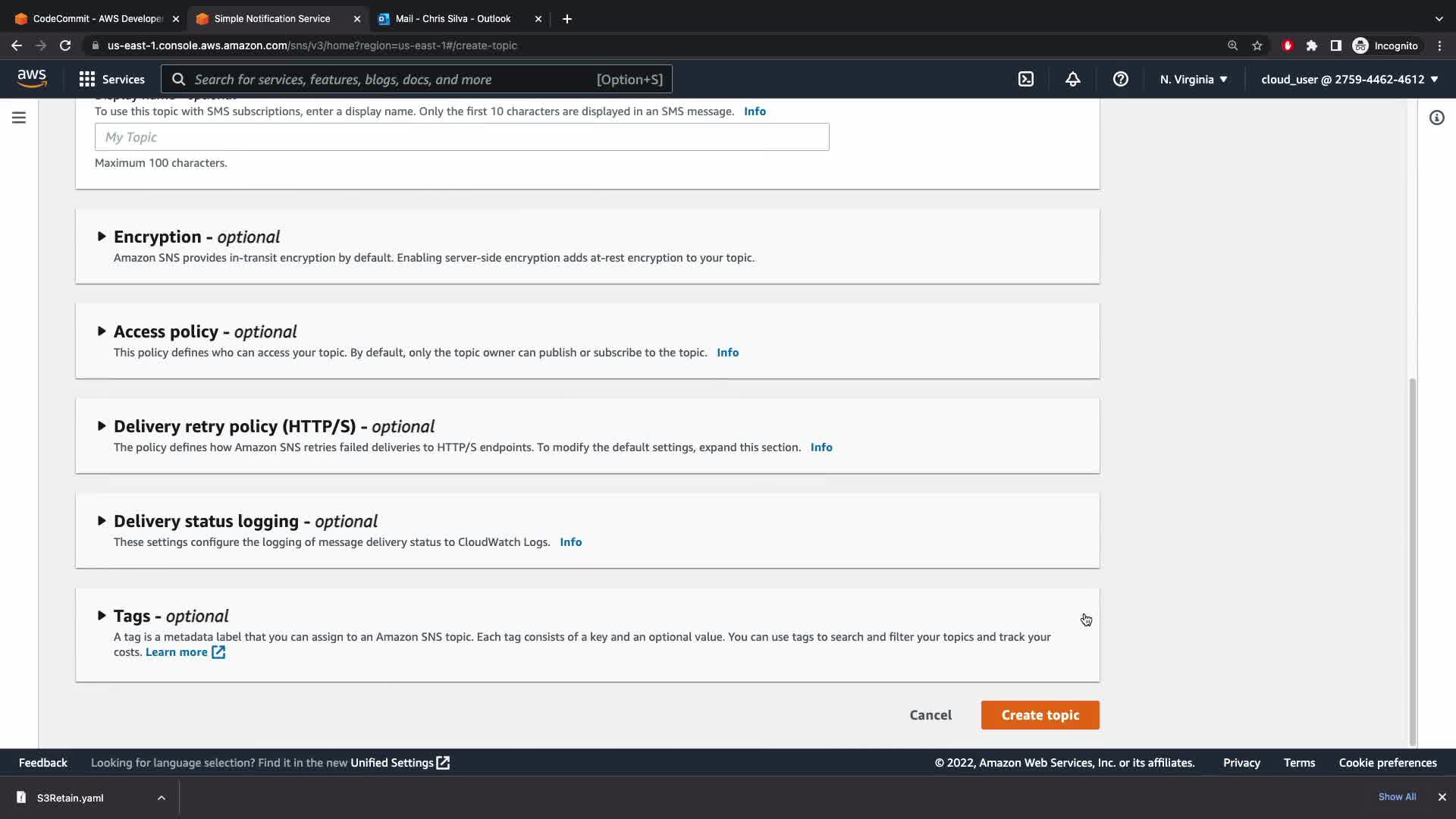The height and width of the screenshot is (819, 1456).
Task: Open the notifications bell icon
Action: [x=1072, y=79]
